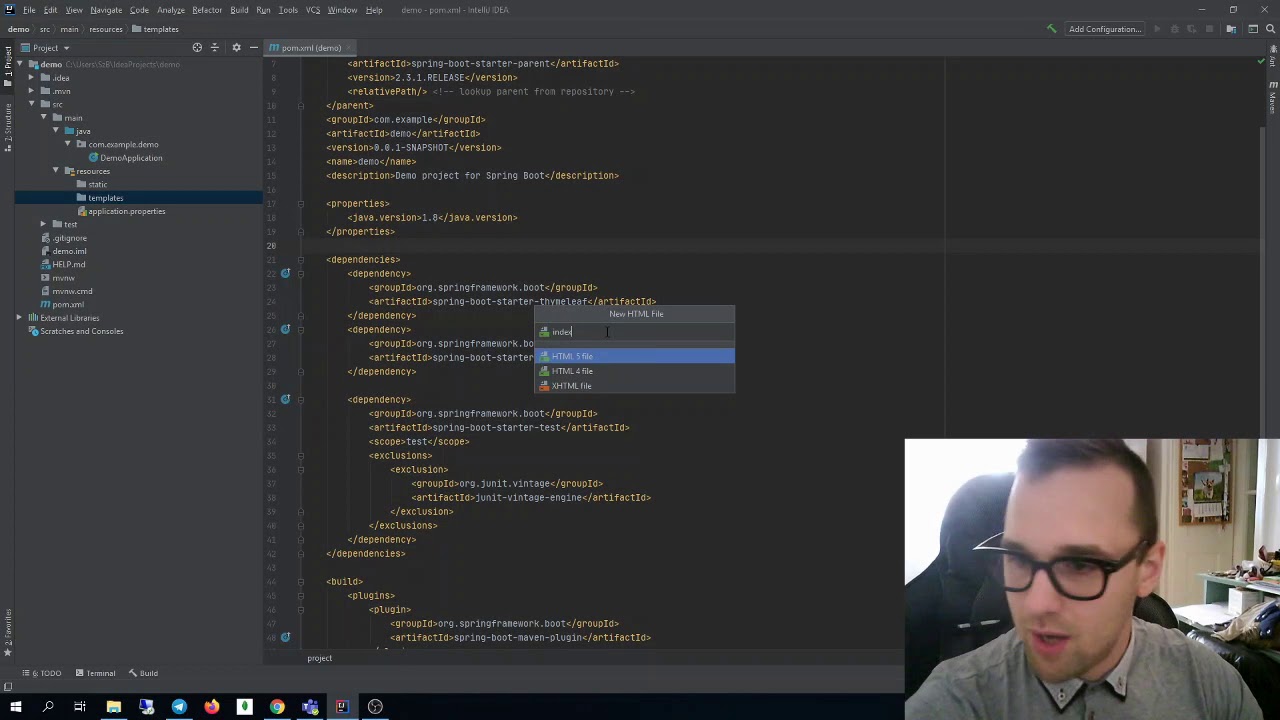The image size is (1280, 720).
Task: Click the file name input field containing index
Action: pos(635,332)
